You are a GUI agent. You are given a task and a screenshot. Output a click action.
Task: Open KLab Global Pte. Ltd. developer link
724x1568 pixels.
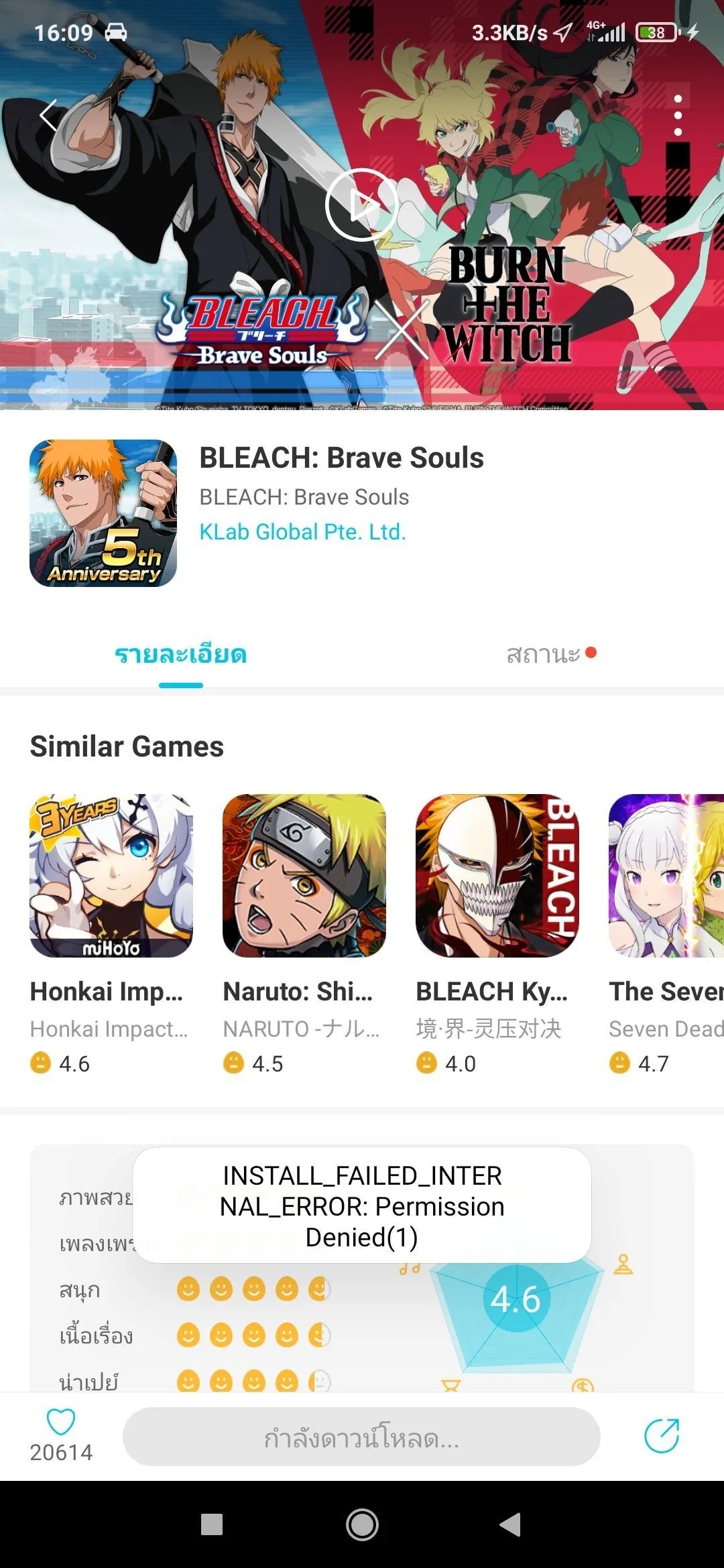point(302,531)
